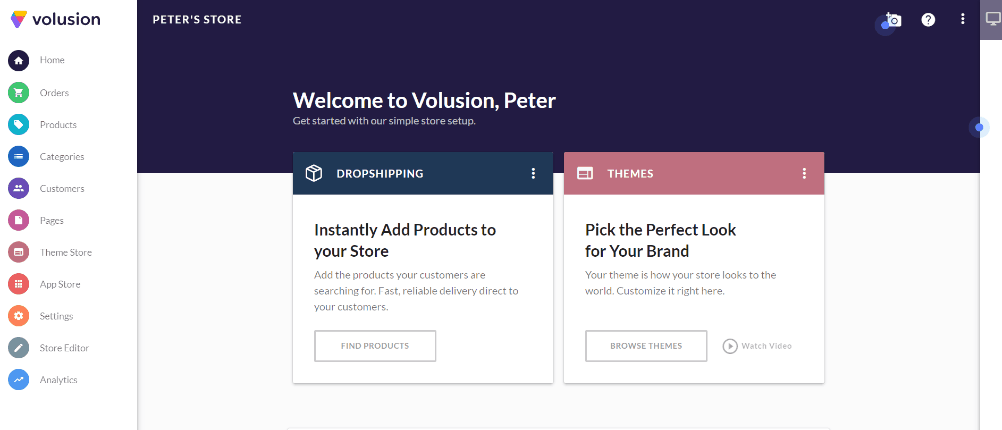The width and height of the screenshot is (1002, 430).
Task: Open the Analytics chart icon
Action: [19, 380]
